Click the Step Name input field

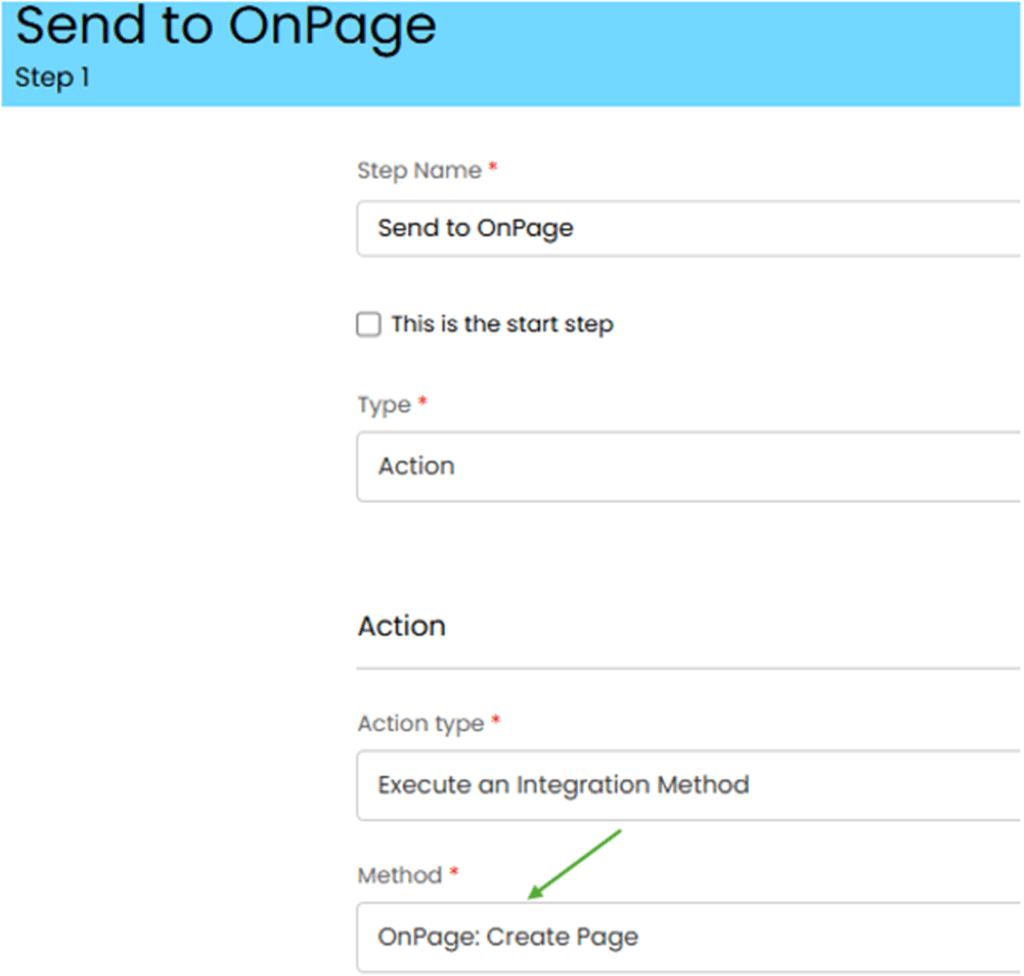click(689, 229)
